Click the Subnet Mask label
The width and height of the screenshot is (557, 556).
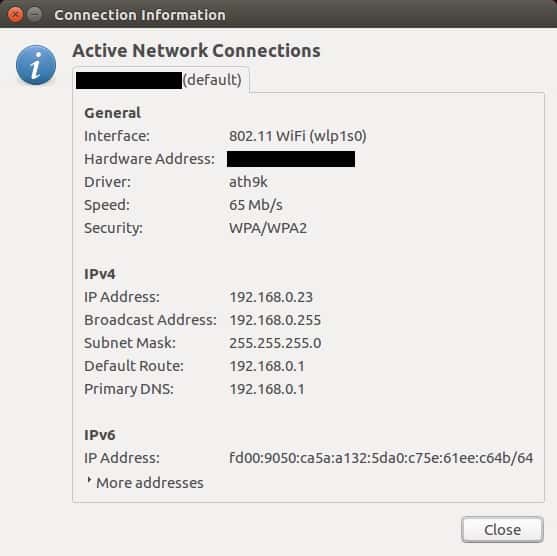pos(130,343)
